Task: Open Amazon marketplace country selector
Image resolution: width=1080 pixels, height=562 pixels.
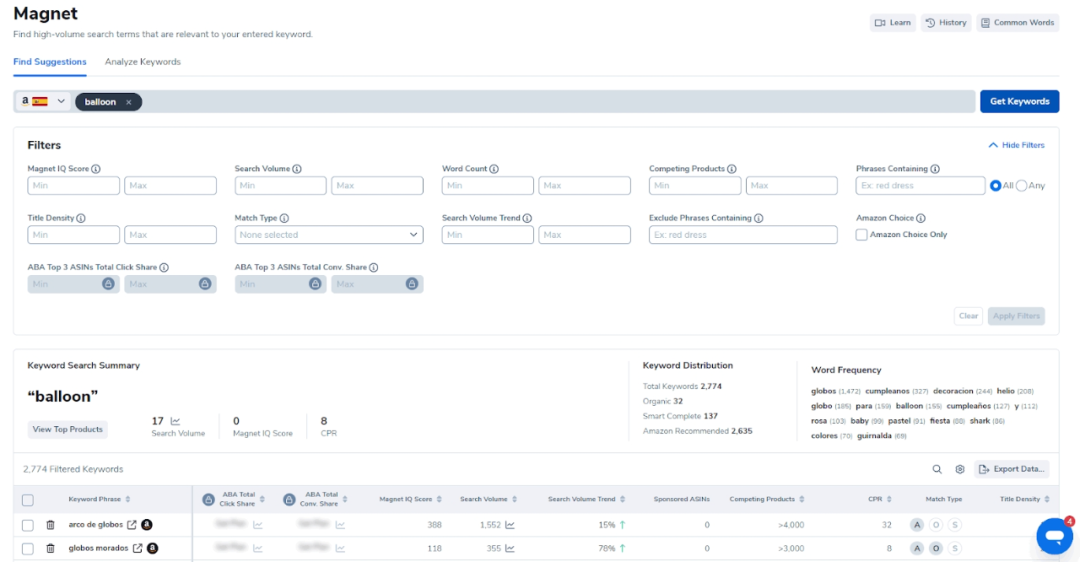Action: point(45,102)
